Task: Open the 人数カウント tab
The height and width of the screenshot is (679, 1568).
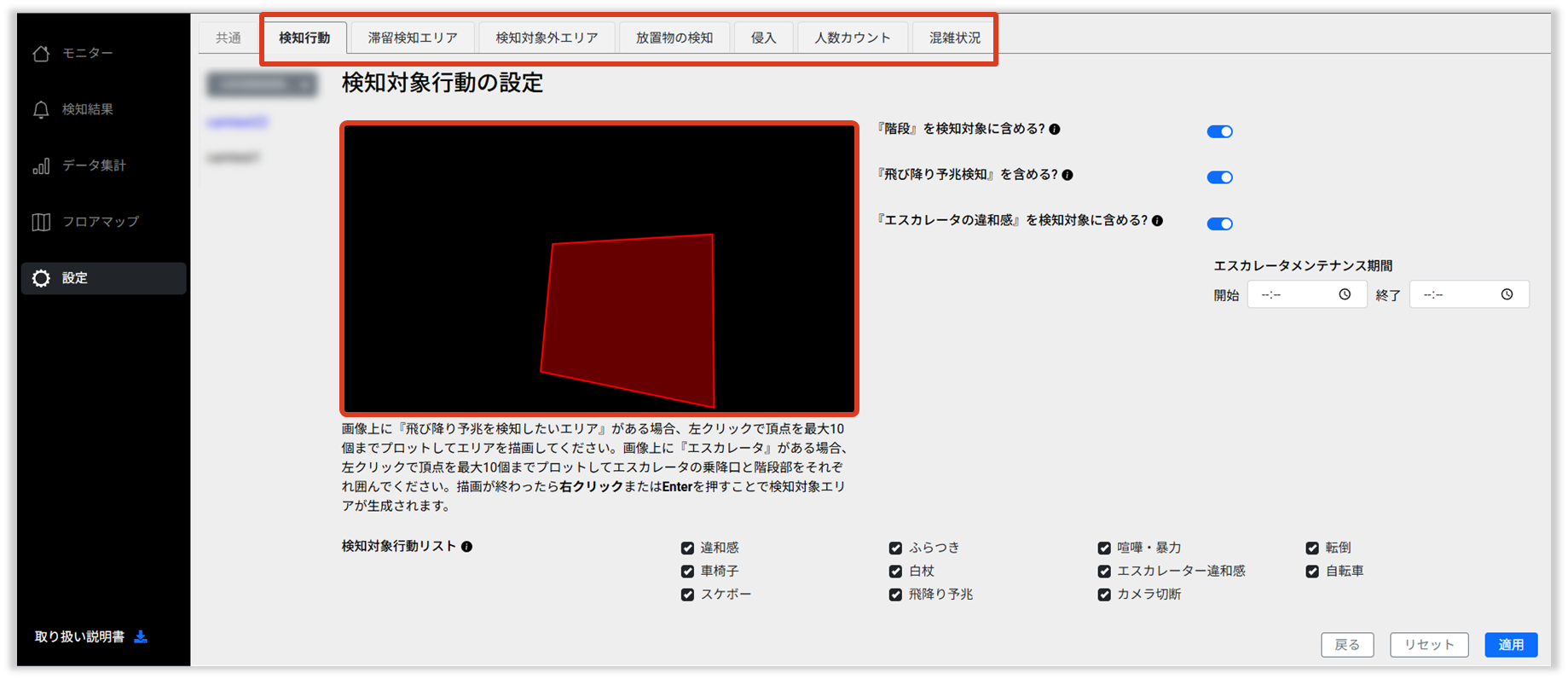Action: 852,38
